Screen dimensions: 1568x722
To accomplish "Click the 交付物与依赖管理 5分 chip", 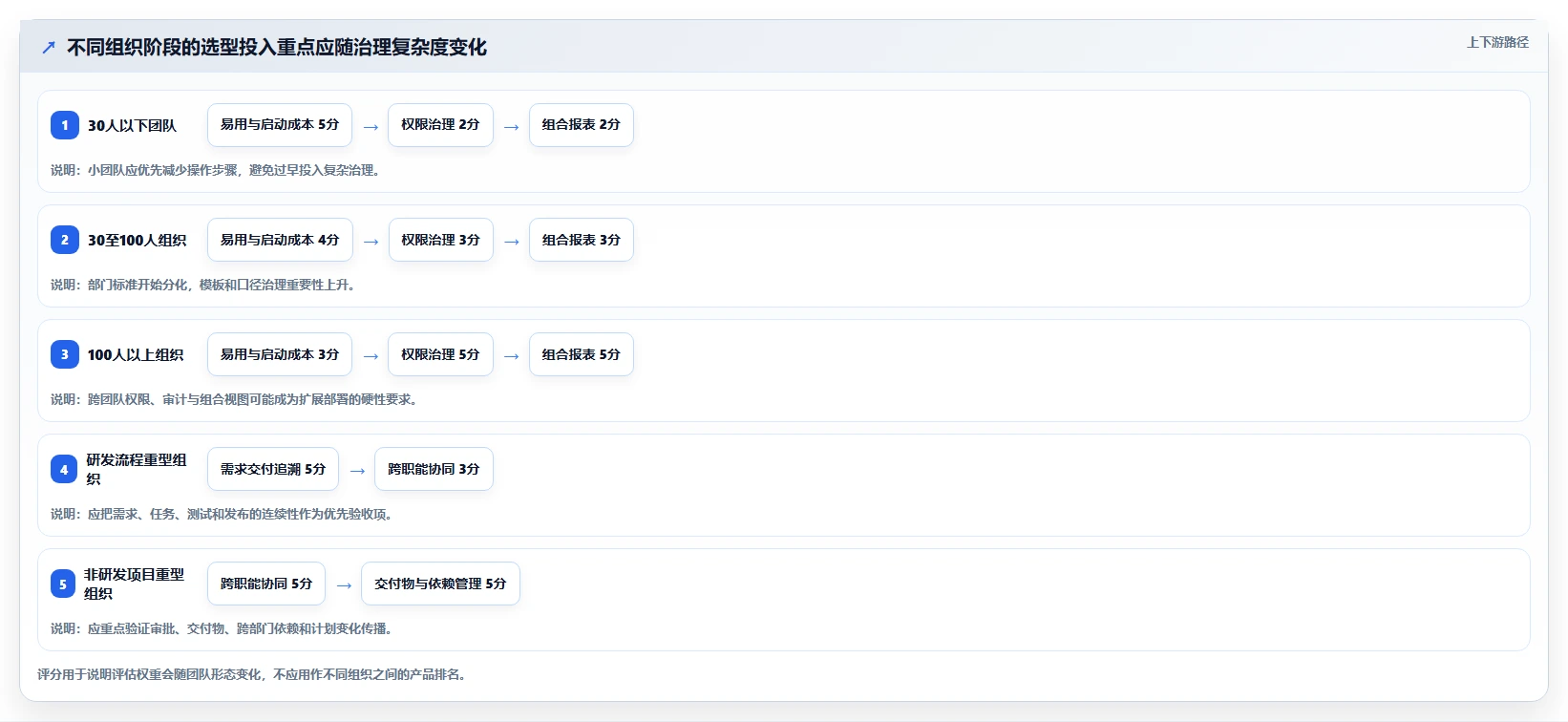I will coord(440,584).
